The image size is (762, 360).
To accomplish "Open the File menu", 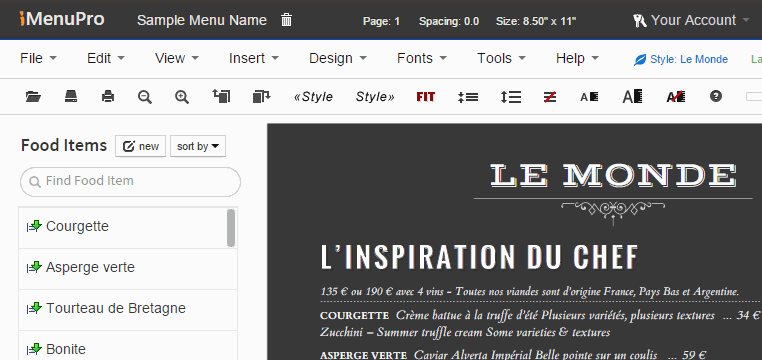I will 38,58.
